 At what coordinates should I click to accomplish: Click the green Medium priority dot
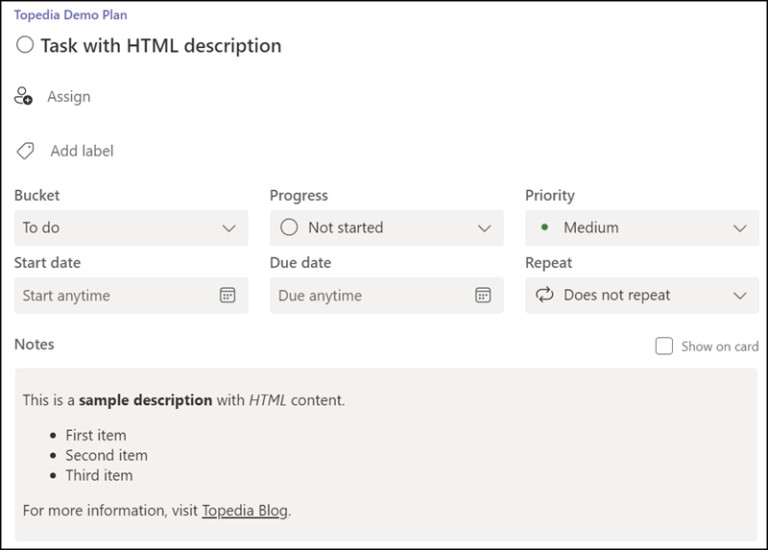pyautogui.click(x=544, y=227)
